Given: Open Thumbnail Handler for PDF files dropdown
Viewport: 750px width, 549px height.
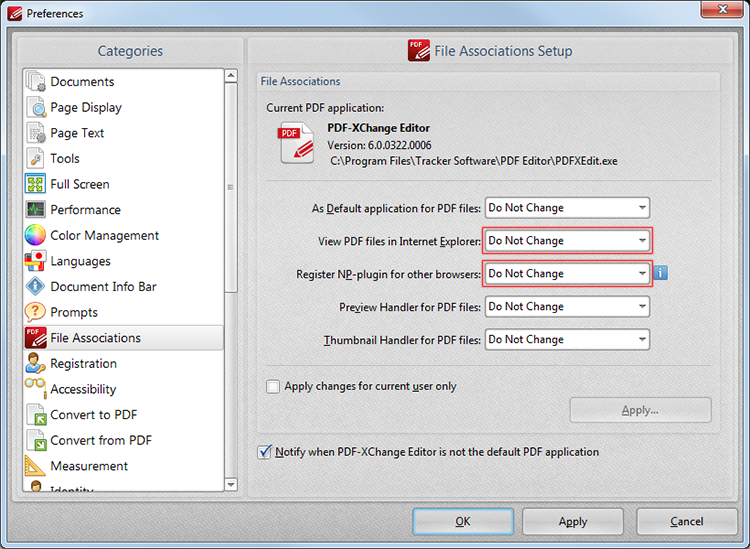Looking at the screenshot, I should point(567,340).
